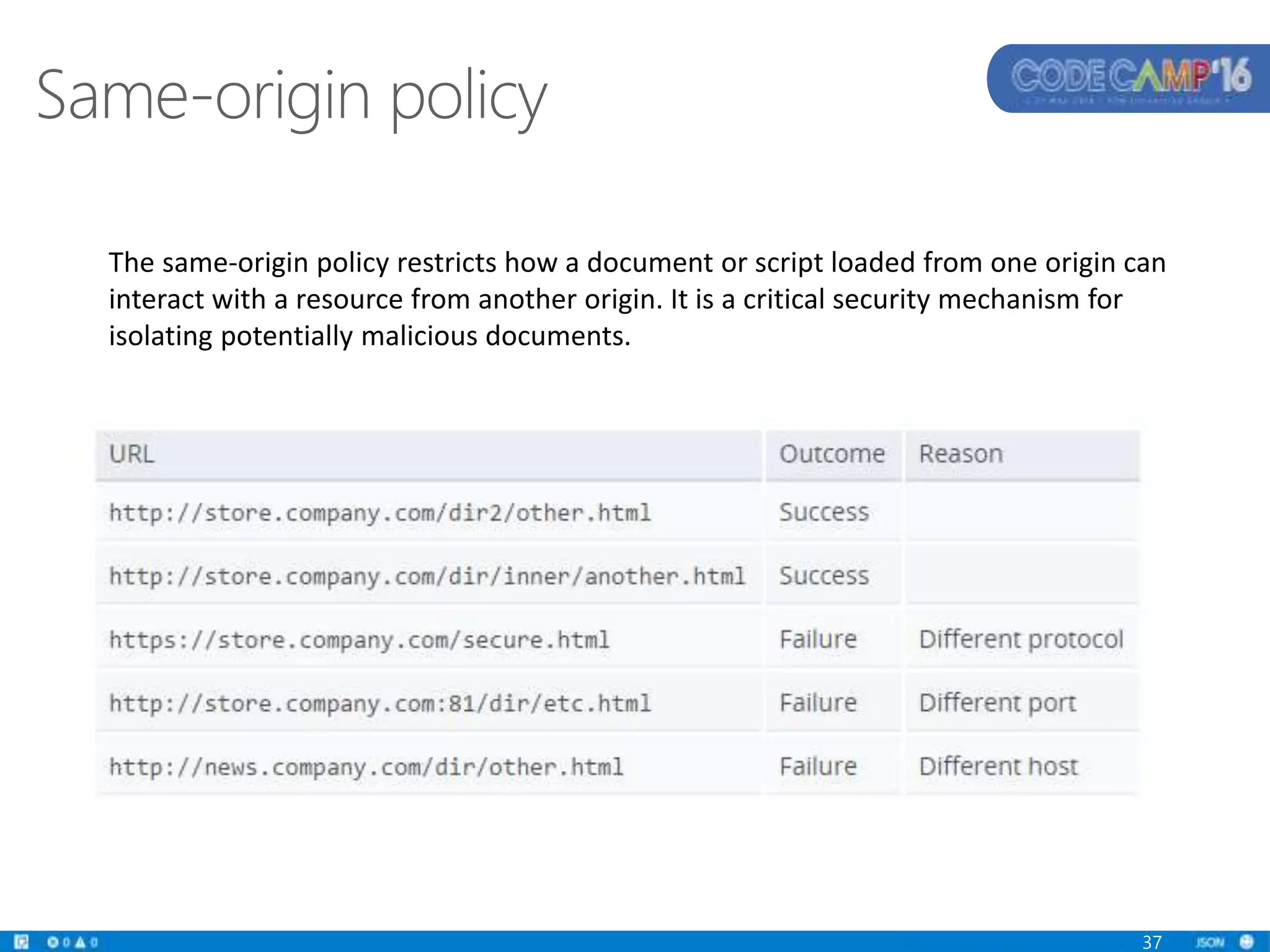Select the https secure.html URL cell
The height and width of the screenshot is (952, 1270).
(x=429, y=639)
